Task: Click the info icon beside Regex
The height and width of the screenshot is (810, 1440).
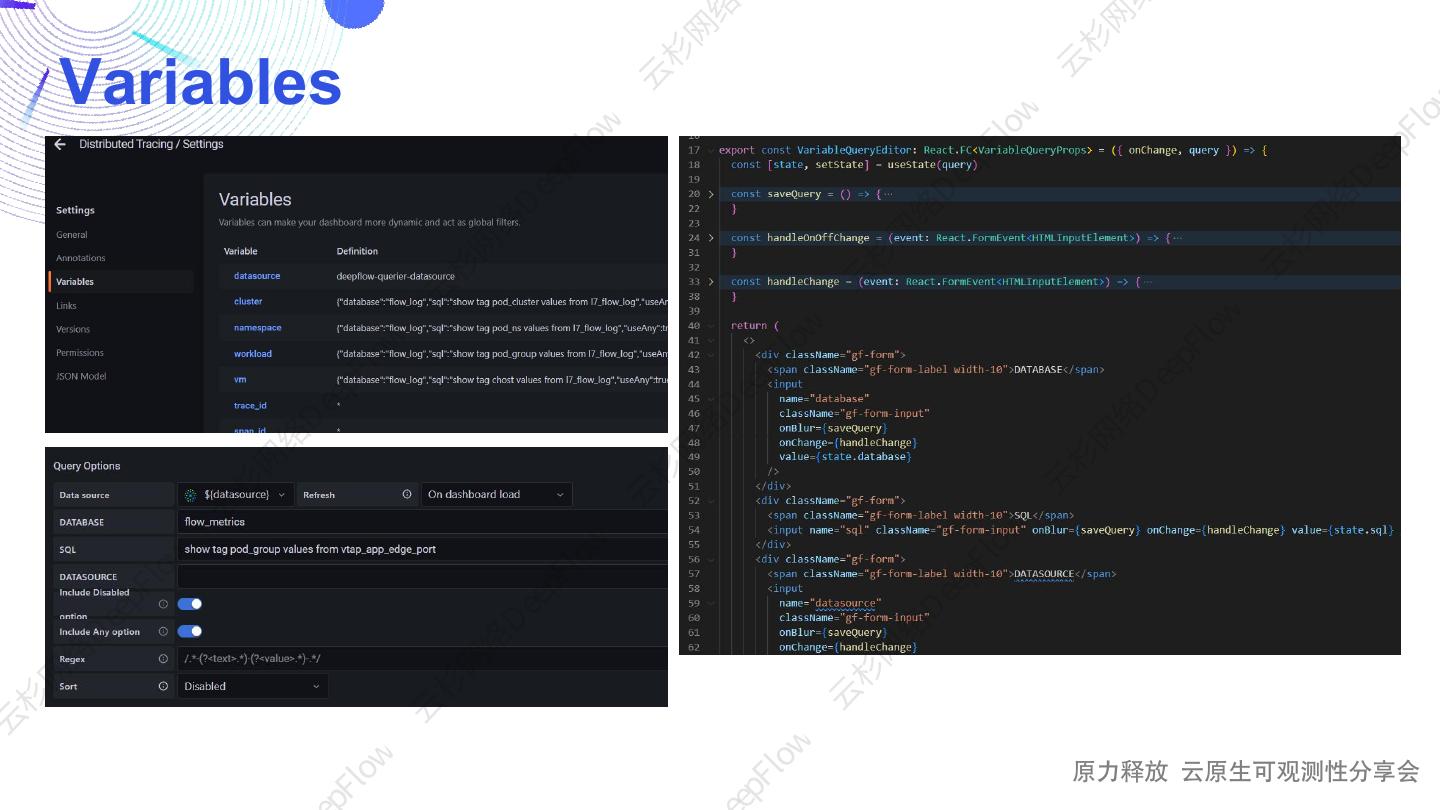Action: click(x=163, y=659)
